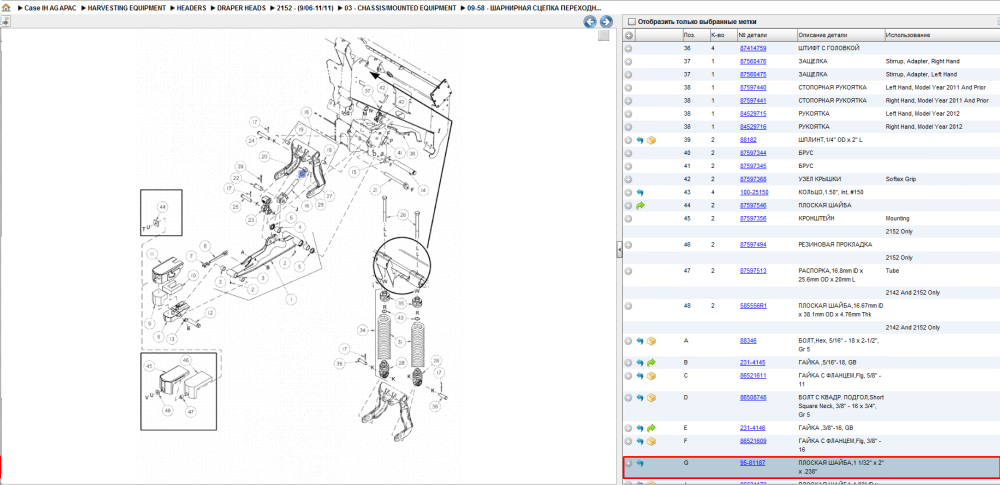1000x485 pixels.
Task: Select callout 1 on the diagram
Action: tap(293, 299)
